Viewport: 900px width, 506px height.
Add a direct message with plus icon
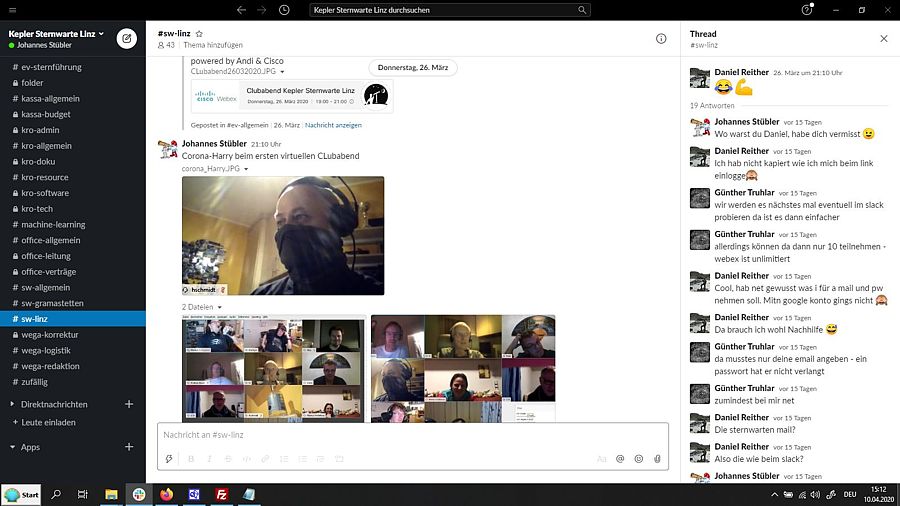click(128, 404)
